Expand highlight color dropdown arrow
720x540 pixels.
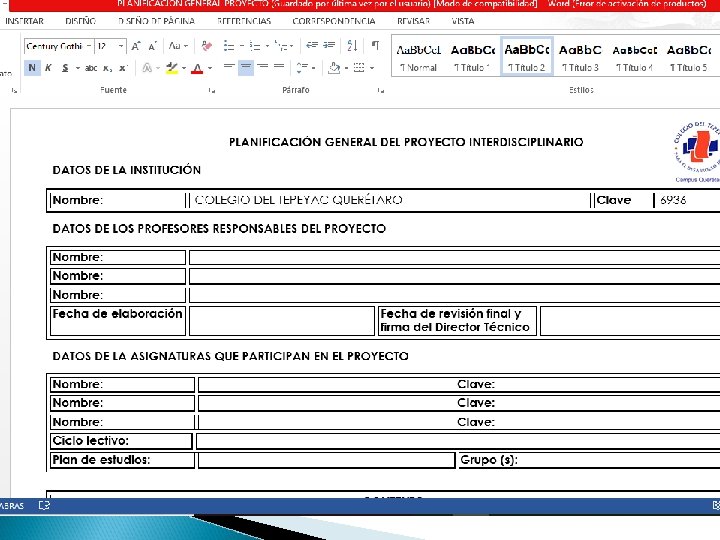click(x=184, y=68)
